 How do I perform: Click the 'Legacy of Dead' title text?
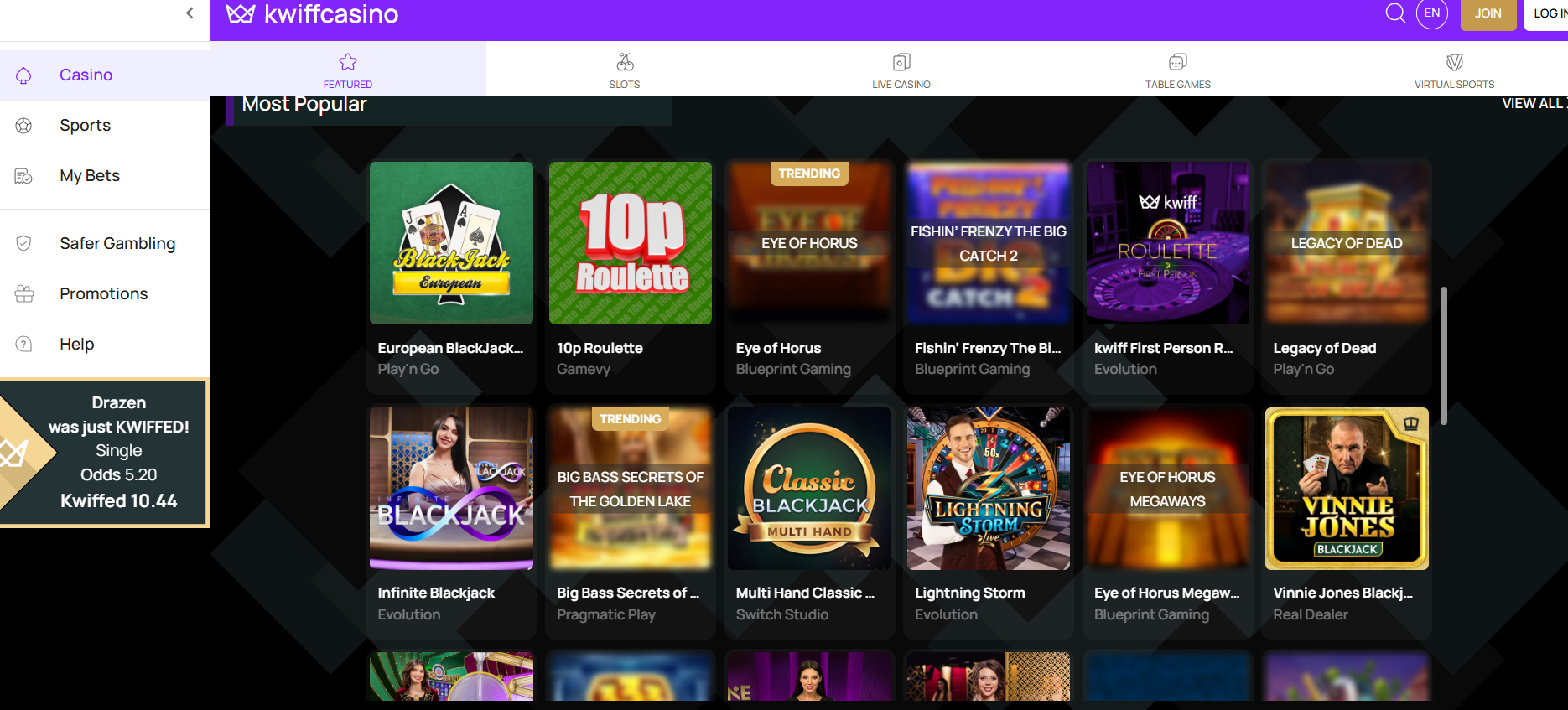click(x=1325, y=348)
